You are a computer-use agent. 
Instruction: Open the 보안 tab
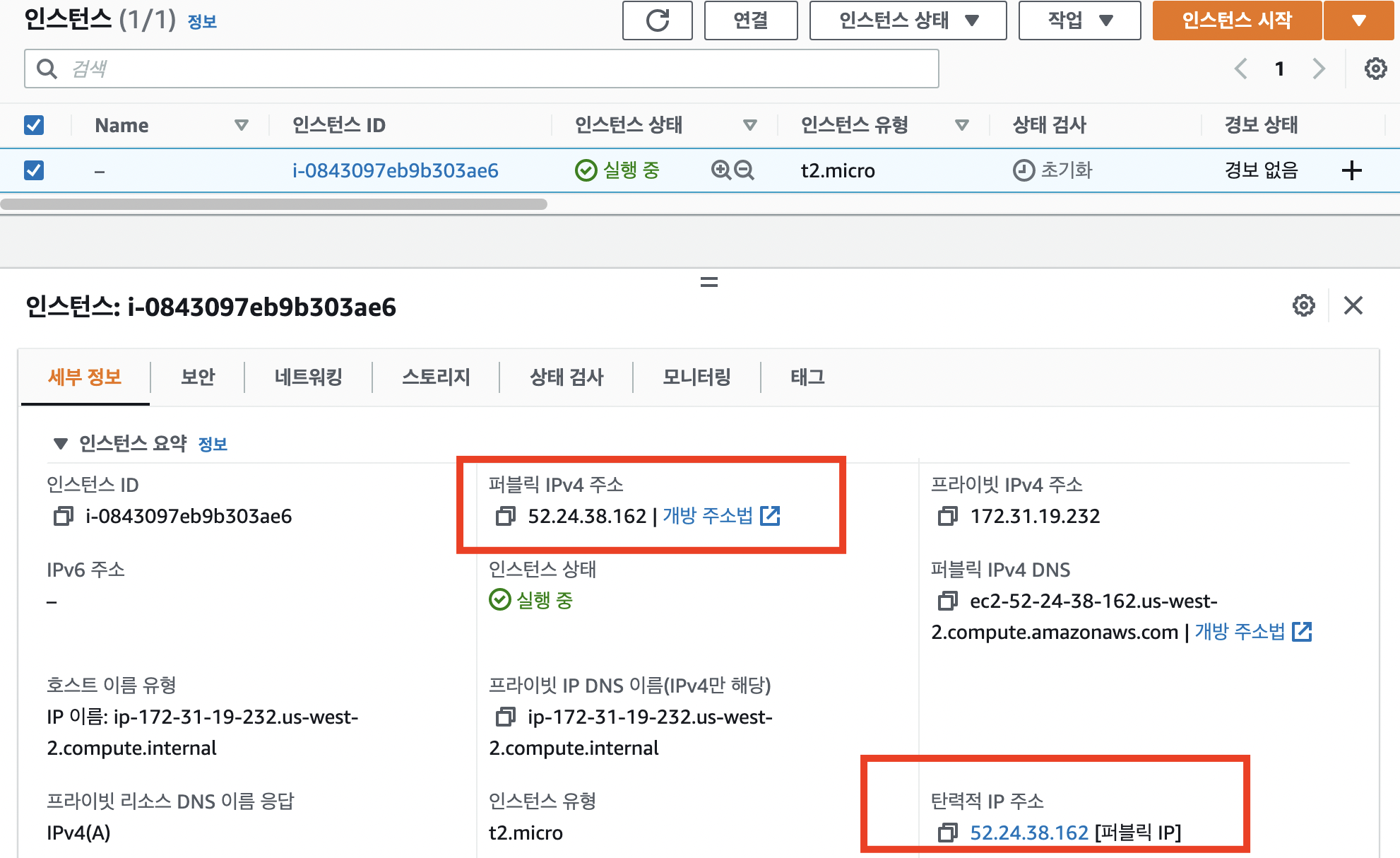[x=197, y=377]
